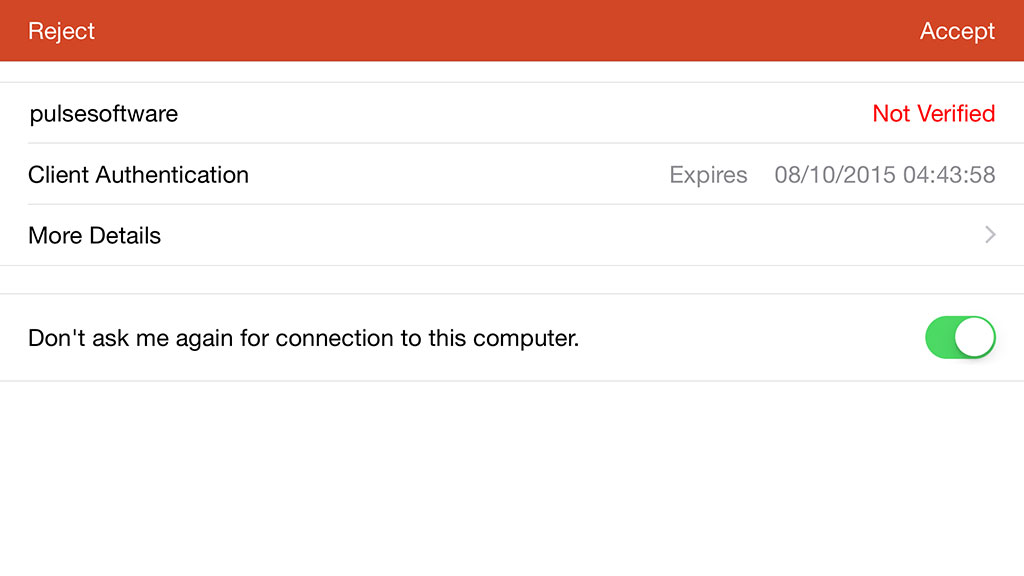Click the Expires label
Screen dimensions: 1024x576
[x=708, y=175]
